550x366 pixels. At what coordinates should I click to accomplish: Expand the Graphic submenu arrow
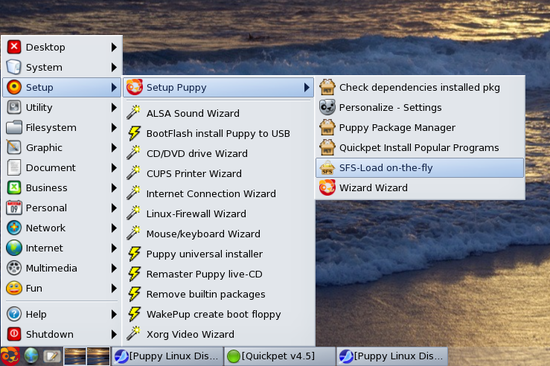[114, 147]
